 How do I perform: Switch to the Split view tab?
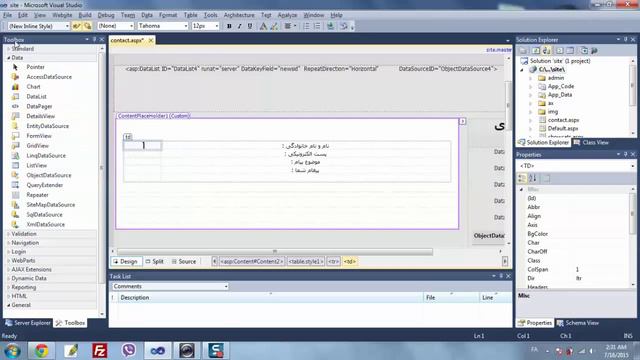click(155, 262)
